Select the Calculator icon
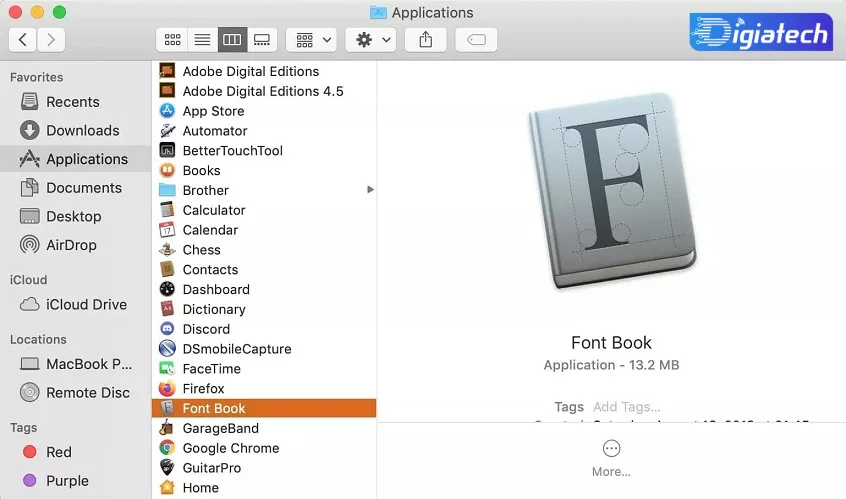846x499 pixels. tap(167, 210)
